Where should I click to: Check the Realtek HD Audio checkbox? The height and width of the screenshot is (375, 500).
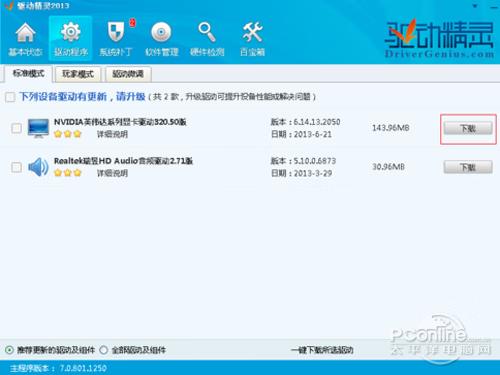pos(16,167)
